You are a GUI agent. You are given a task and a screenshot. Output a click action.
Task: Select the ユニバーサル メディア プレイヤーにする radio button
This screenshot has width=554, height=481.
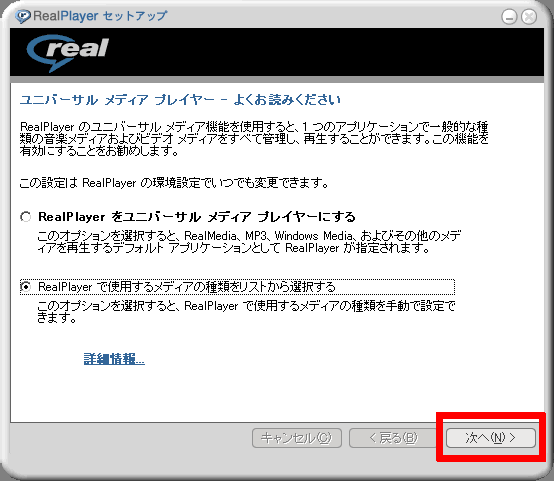click(25, 216)
